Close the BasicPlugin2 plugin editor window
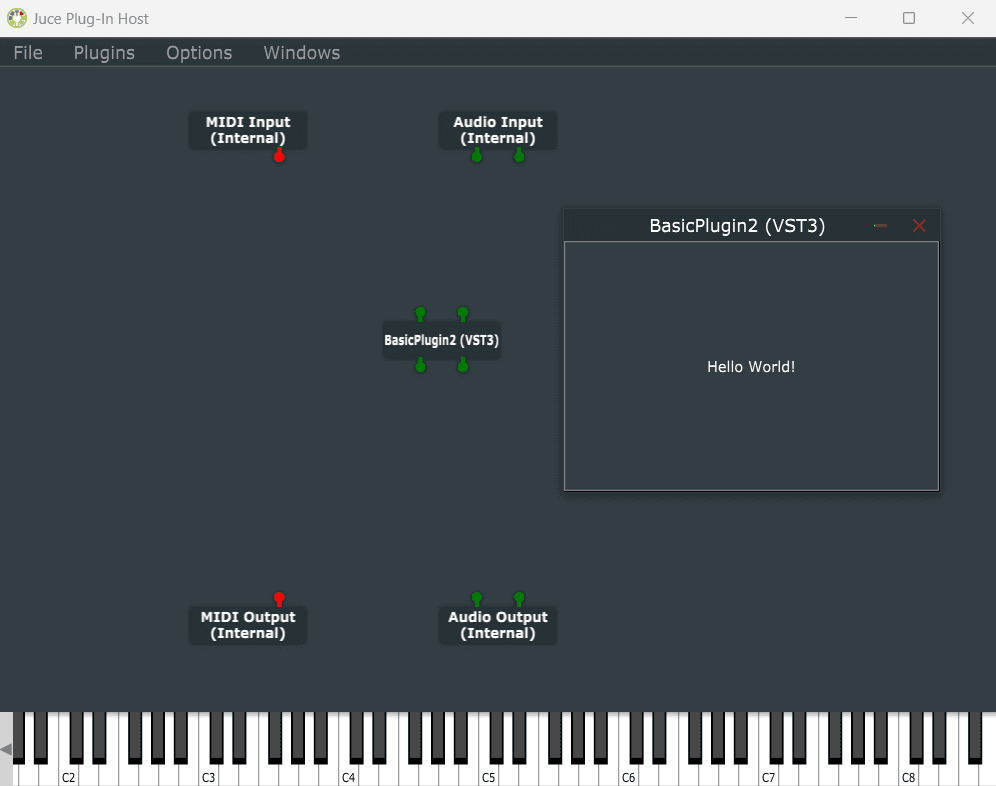 click(919, 226)
